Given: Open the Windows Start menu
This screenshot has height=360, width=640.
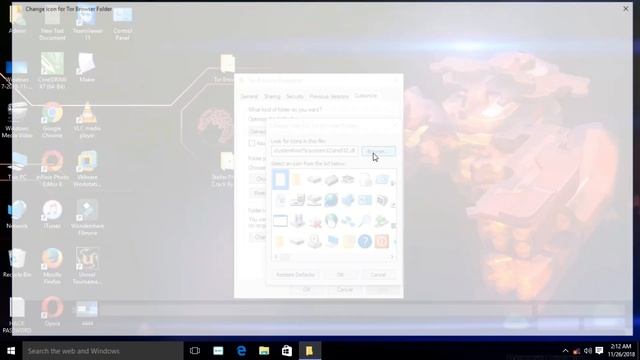Looking at the screenshot, I should pos(11,351).
